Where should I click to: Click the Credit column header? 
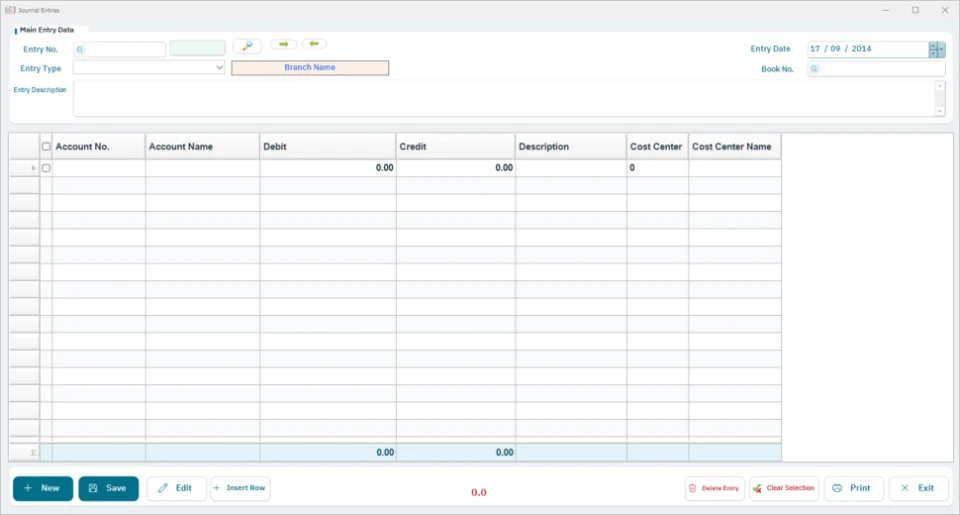point(456,146)
